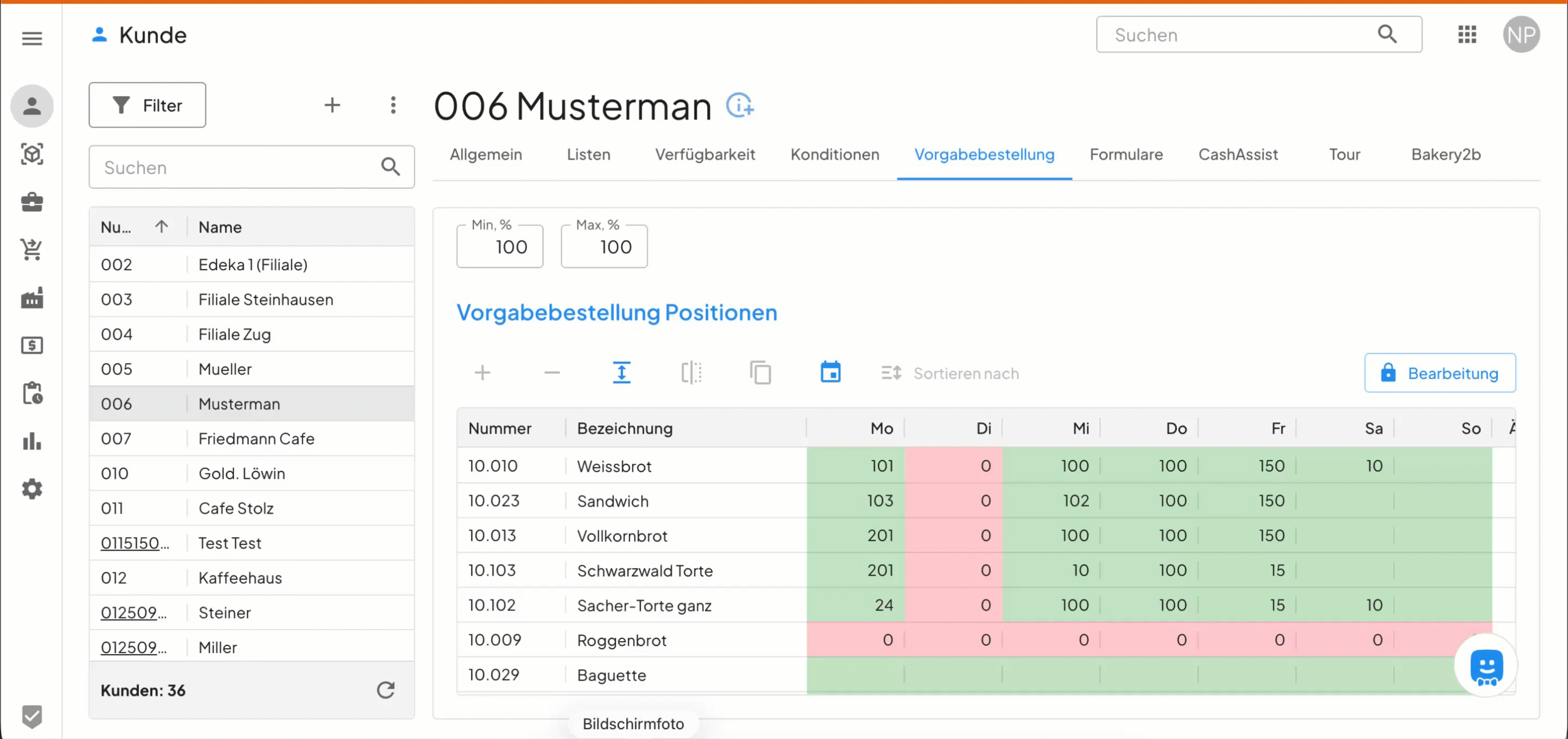This screenshot has height=739, width=1568.
Task: Open the NP user avatar menu
Action: point(1521,35)
